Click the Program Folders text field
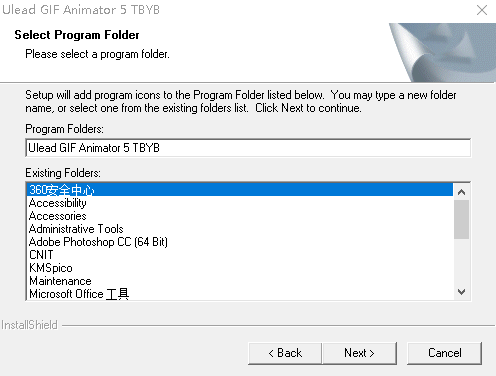Screen dimensions: 496x376 pos(248,148)
